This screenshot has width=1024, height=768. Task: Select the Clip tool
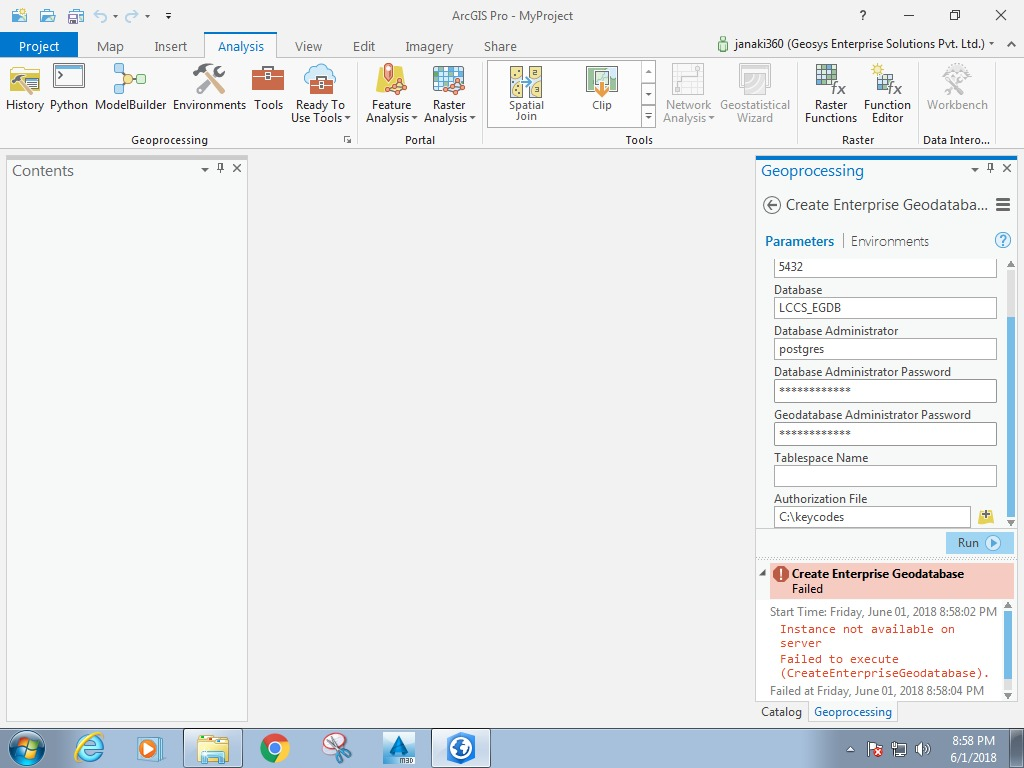coord(601,89)
